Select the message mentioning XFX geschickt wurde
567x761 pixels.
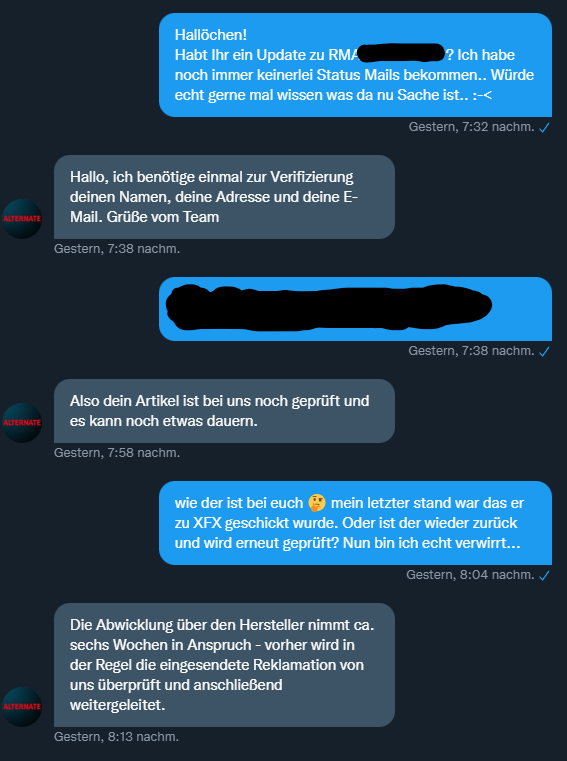pos(355,523)
